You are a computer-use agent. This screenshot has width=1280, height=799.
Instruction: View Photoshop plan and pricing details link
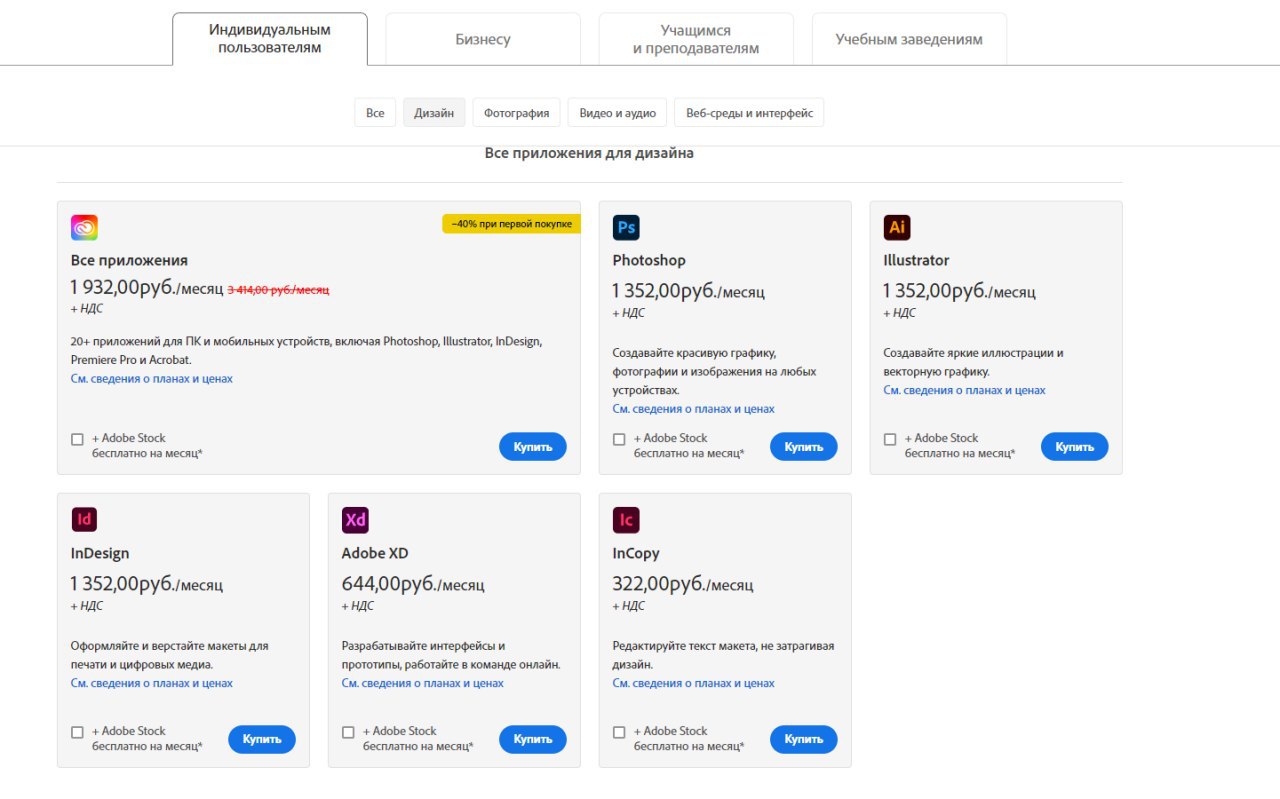(x=694, y=409)
